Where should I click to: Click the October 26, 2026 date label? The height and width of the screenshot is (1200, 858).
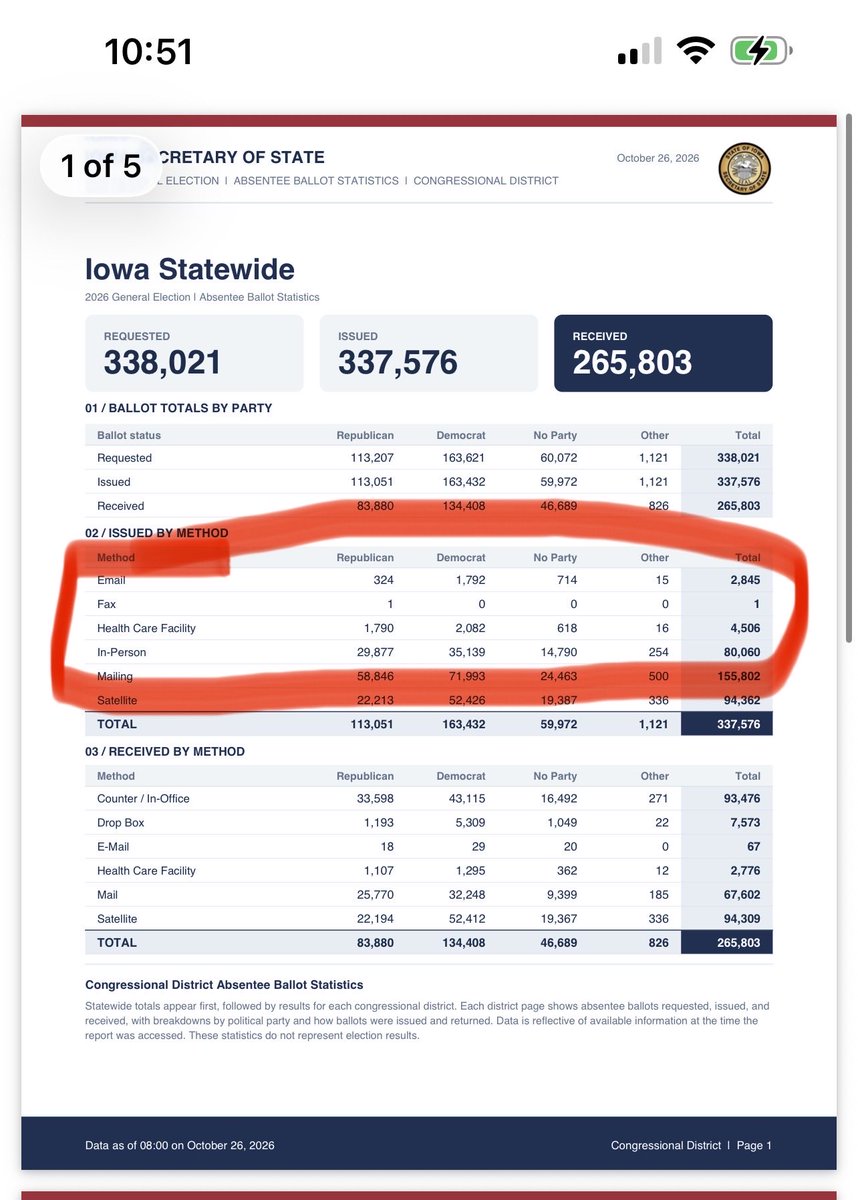point(658,158)
